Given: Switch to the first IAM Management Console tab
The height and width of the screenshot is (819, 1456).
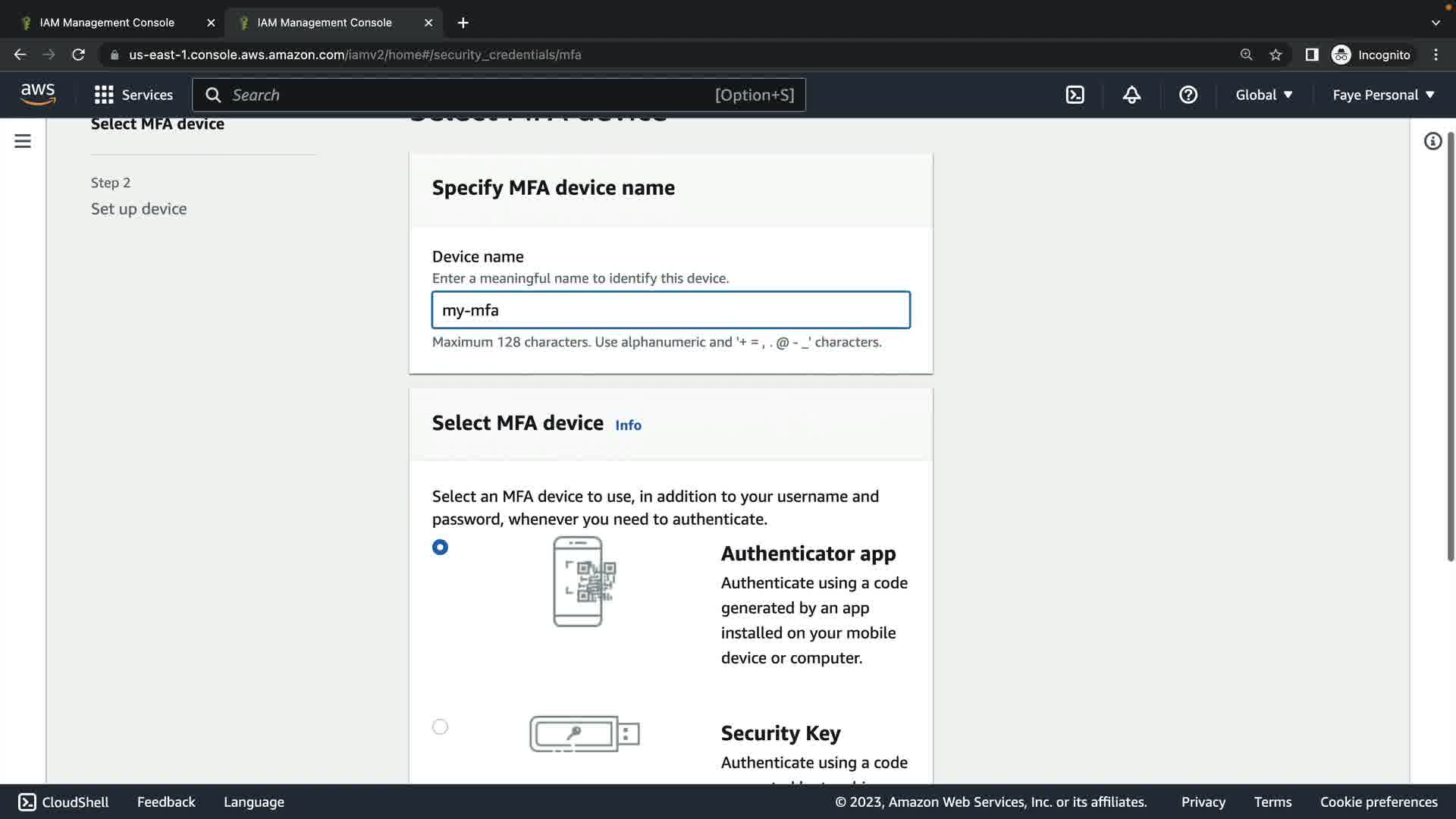Looking at the screenshot, I should (x=107, y=23).
